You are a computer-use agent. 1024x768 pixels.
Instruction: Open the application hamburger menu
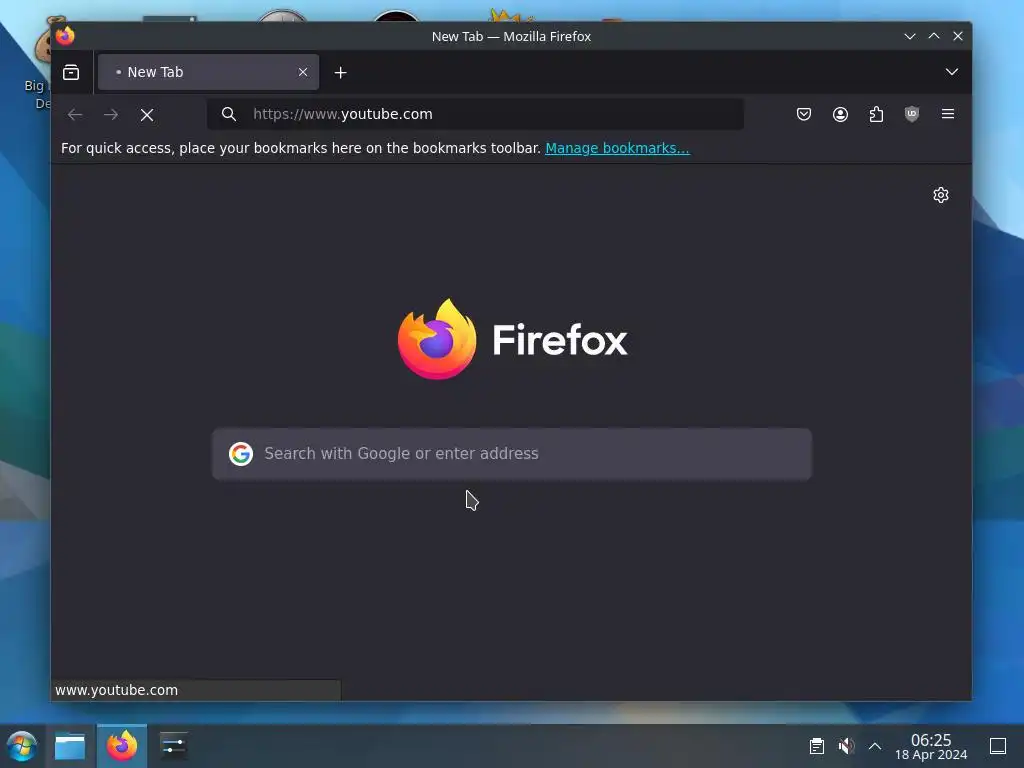coord(948,114)
